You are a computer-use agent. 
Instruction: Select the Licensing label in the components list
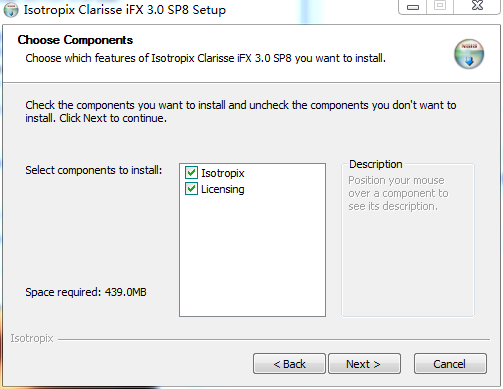[x=223, y=189]
